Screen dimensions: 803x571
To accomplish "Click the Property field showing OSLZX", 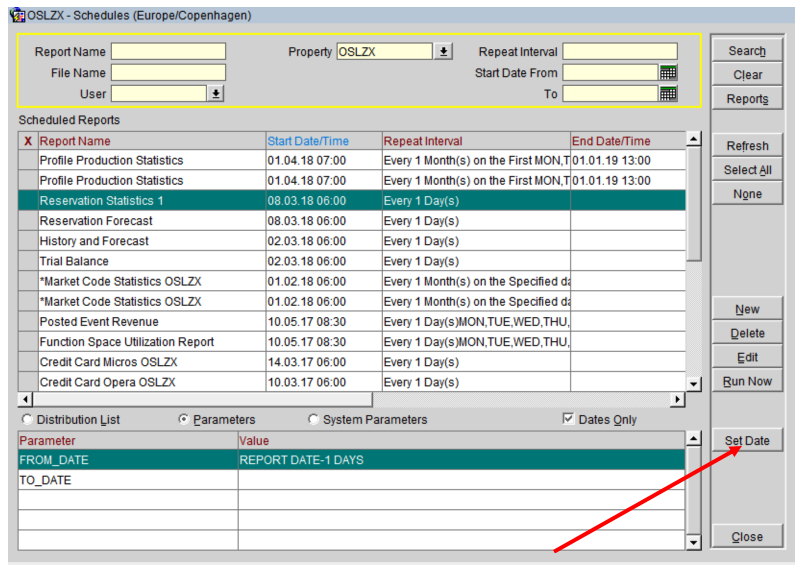I will tap(385, 52).
